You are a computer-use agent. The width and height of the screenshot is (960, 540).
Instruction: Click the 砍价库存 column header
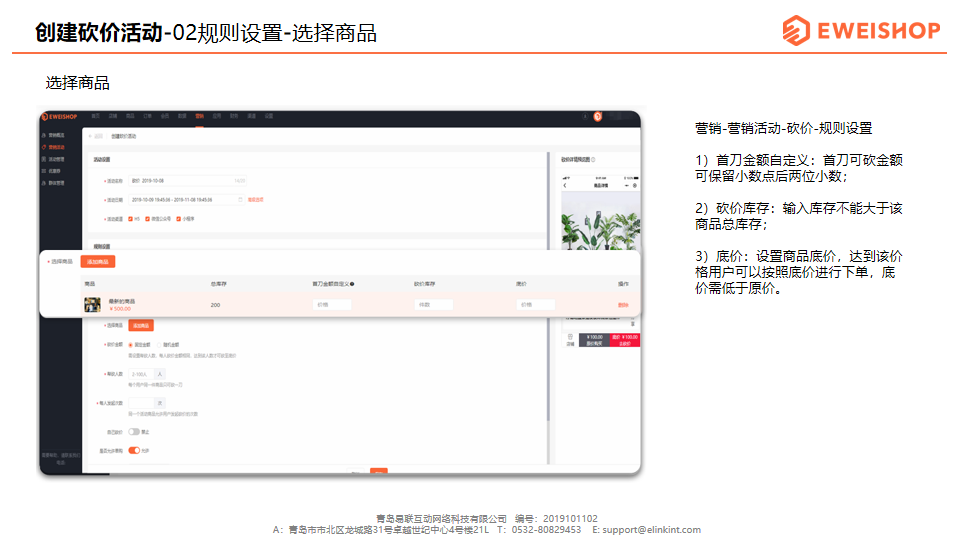tap(424, 284)
